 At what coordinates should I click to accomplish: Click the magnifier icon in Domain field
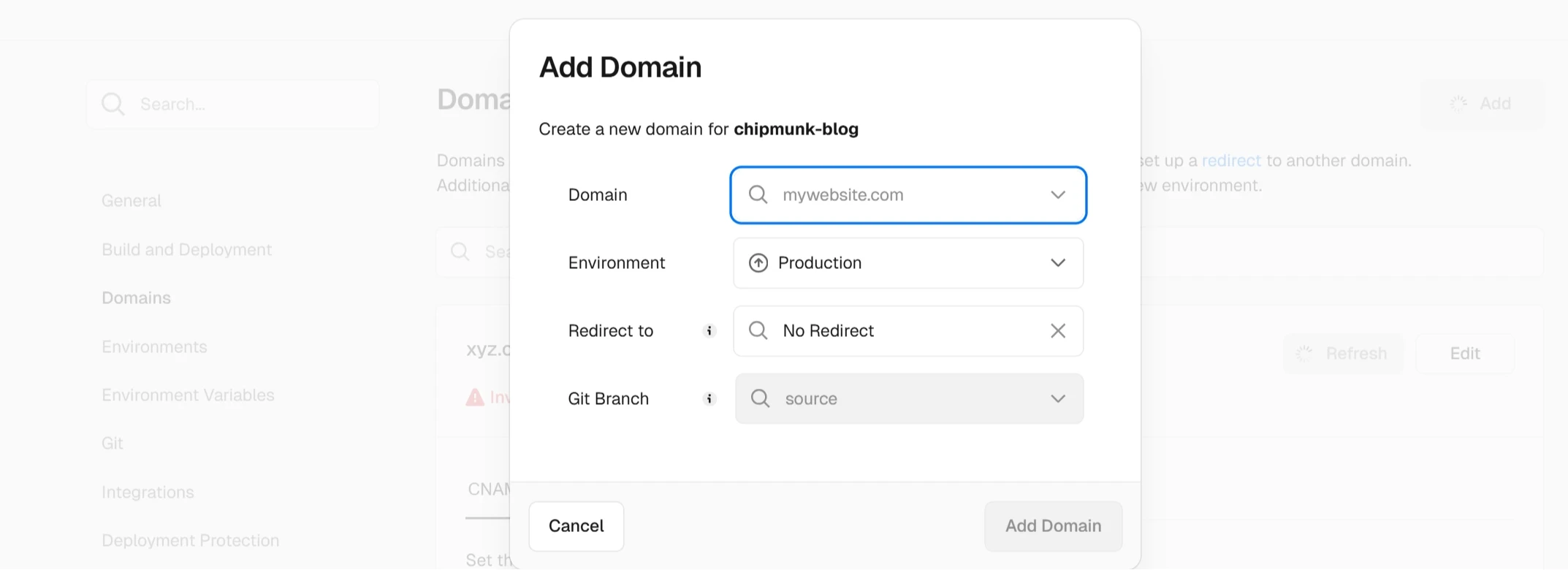click(x=758, y=195)
